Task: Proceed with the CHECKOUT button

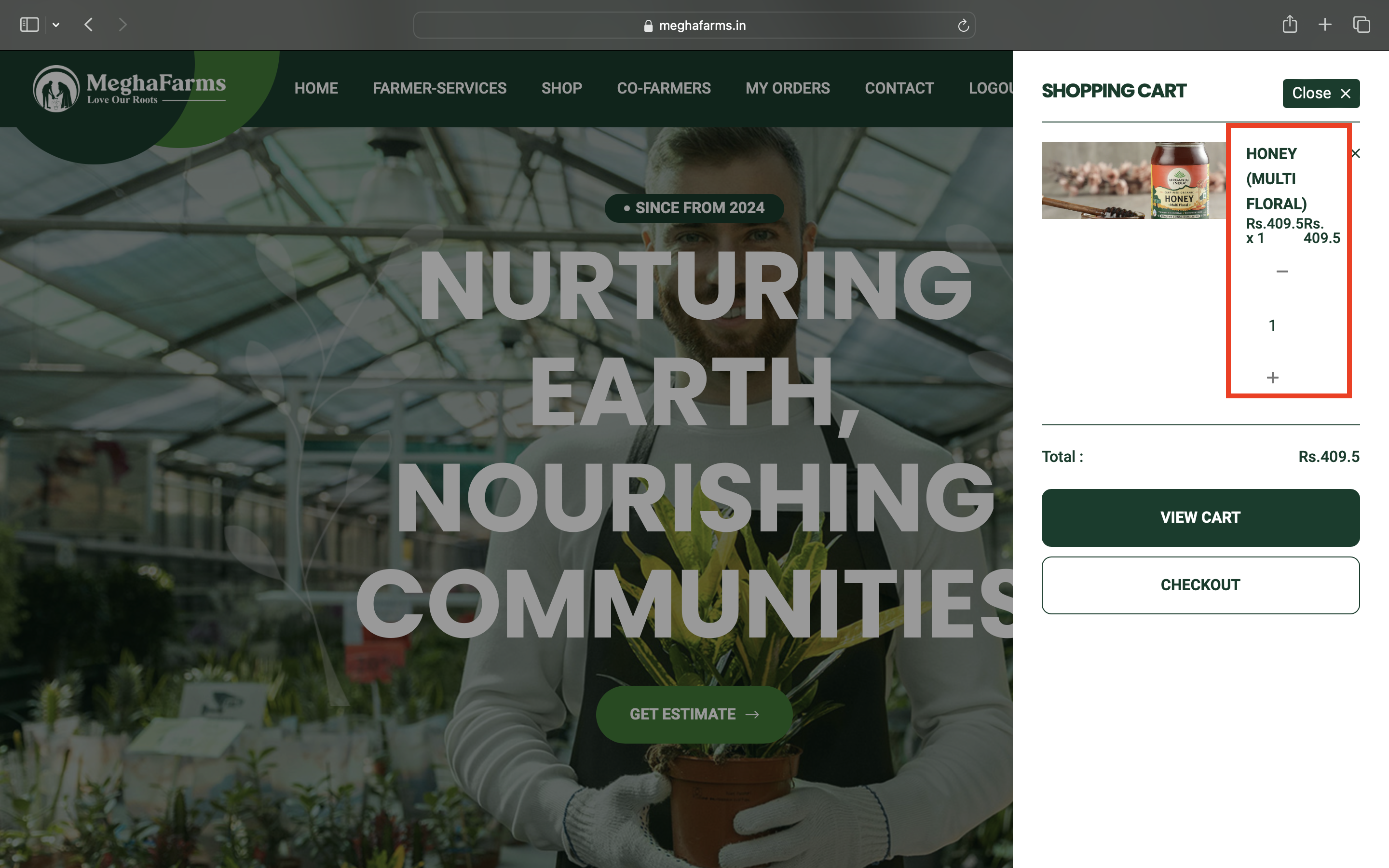Action: click(x=1200, y=585)
